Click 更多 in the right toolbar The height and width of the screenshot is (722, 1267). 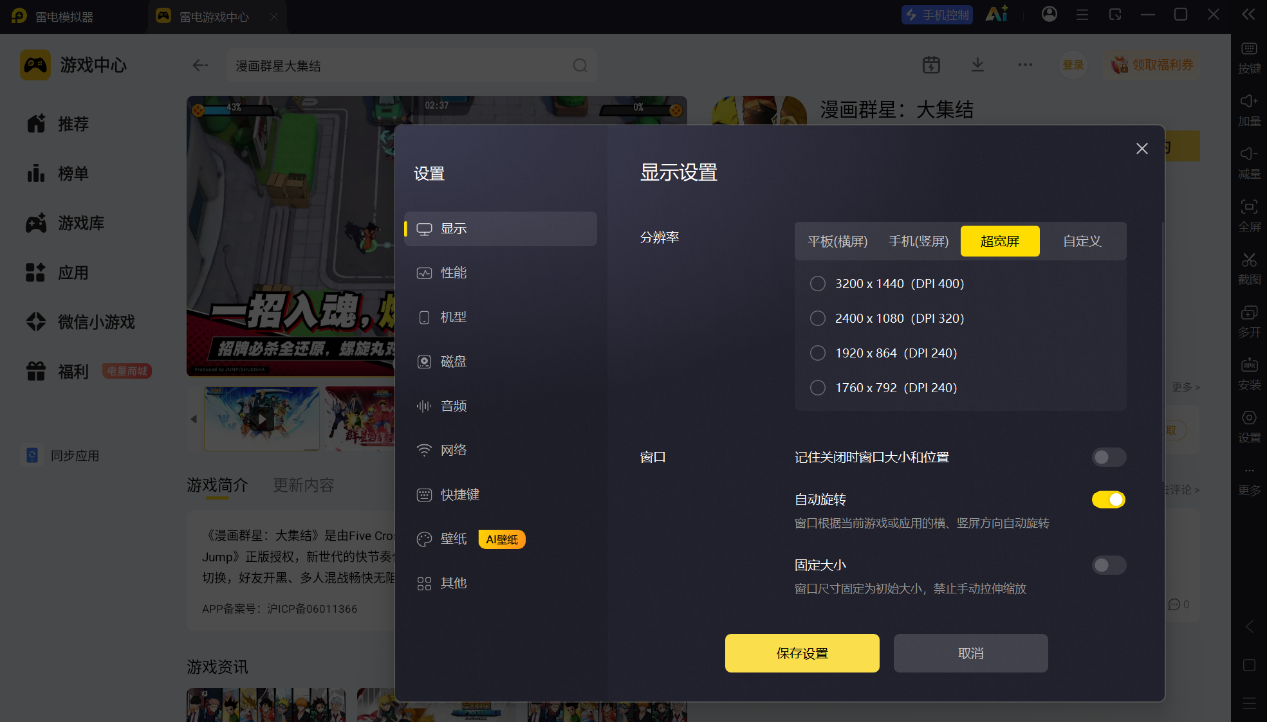(x=1249, y=480)
